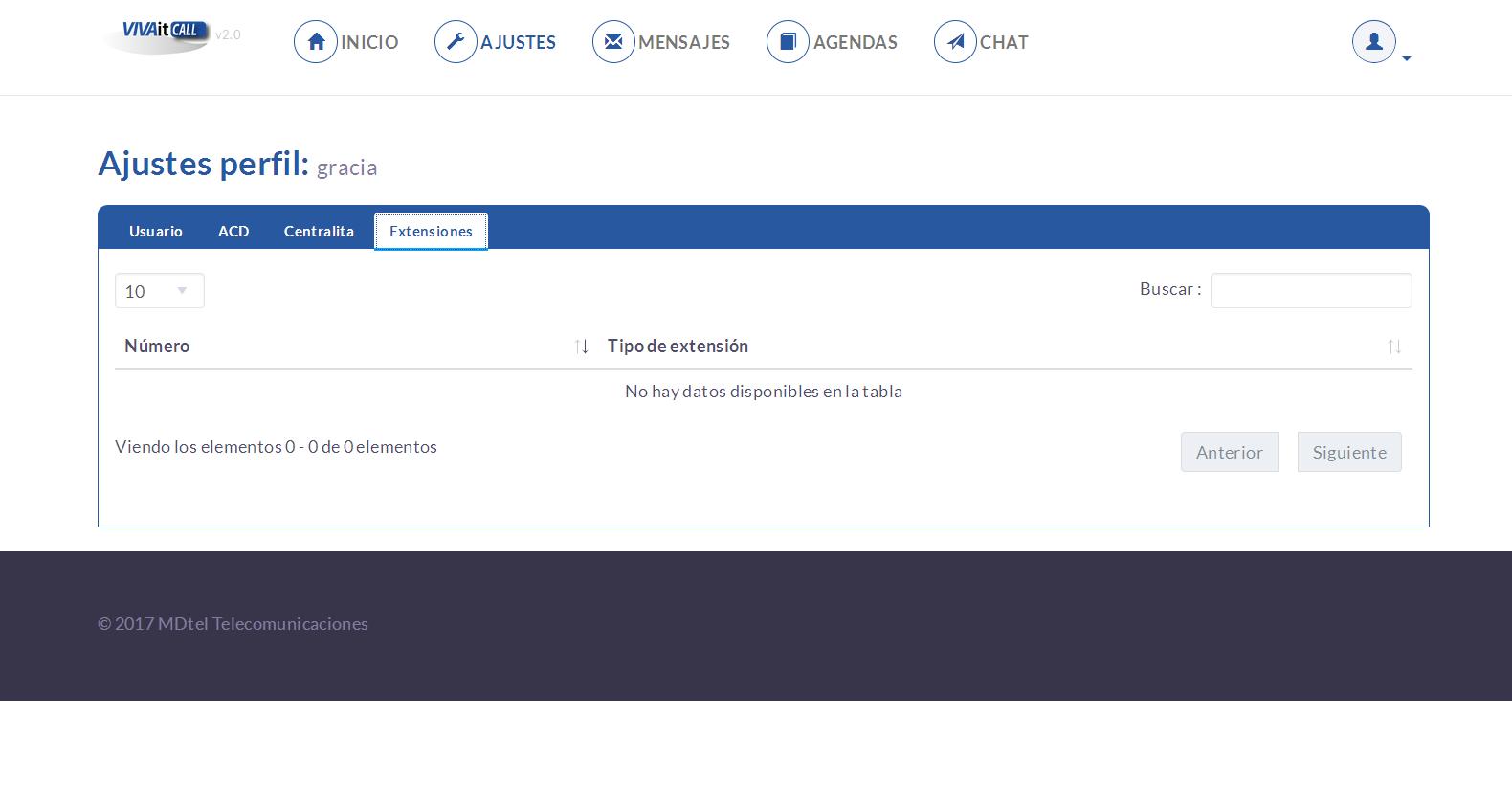Click the Tipo de extensión header
Viewport: 1512px width, 785px height.
tap(1005, 346)
